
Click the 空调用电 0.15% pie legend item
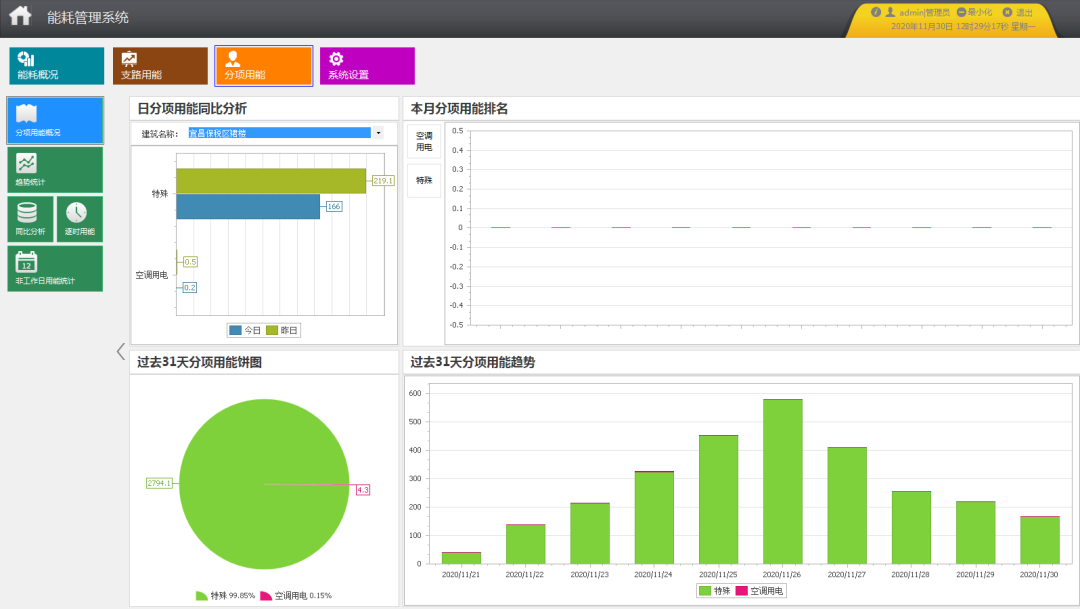click(x=296, y=596)
